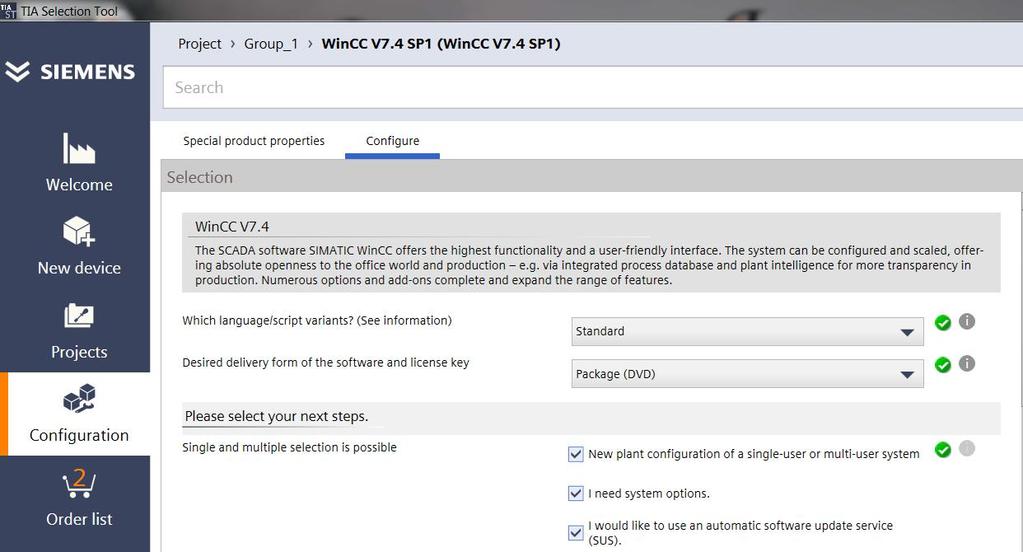This screenshot has height=552, width=1023.
Task: Show info for language/script variants
Action: 967,322
